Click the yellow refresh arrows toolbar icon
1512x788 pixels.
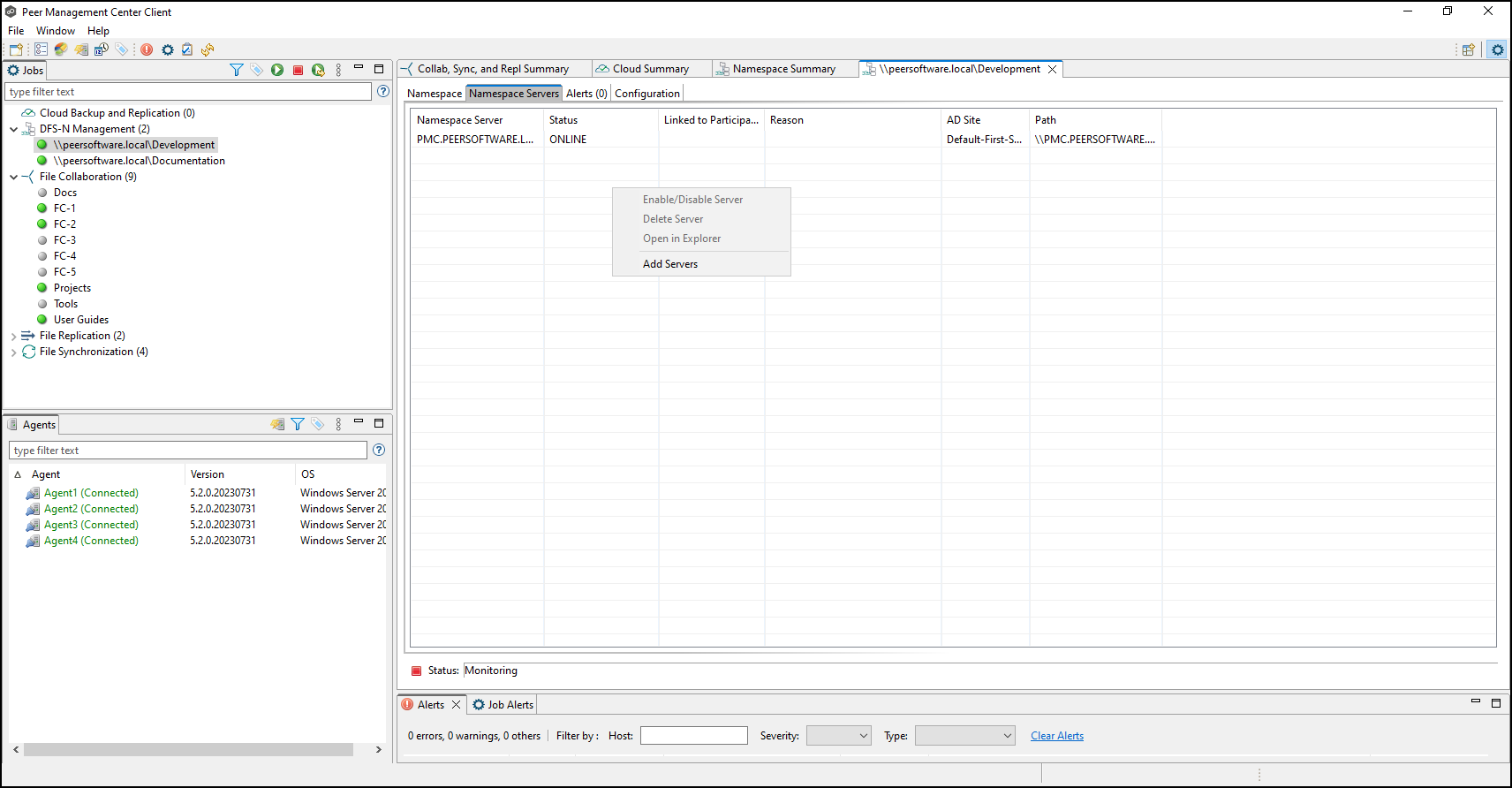pyautogui.click(x=208, y=49)
